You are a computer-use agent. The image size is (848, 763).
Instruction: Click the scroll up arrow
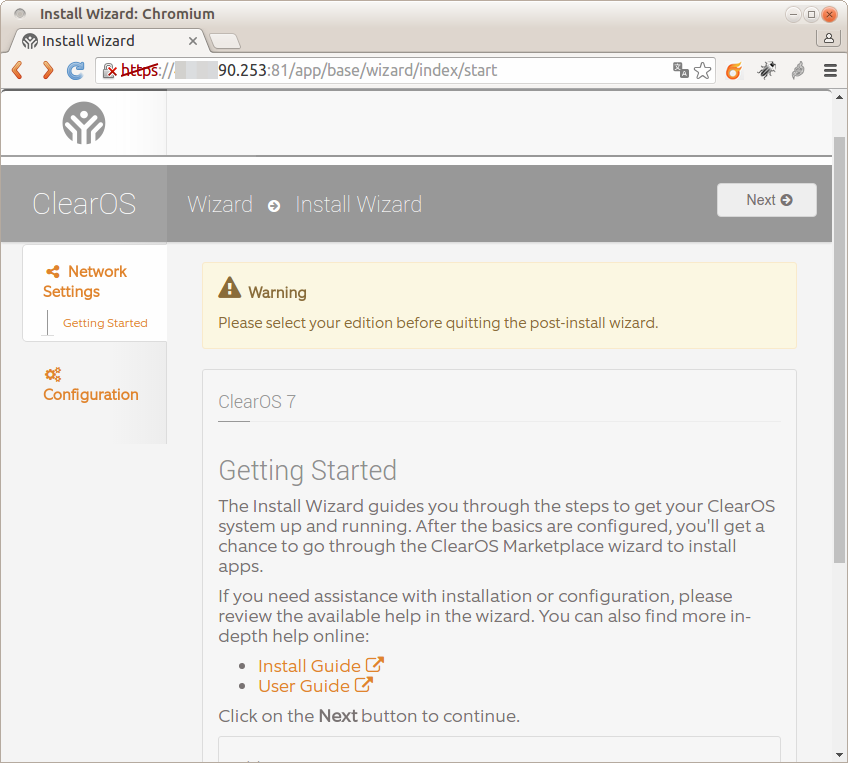tap(839, 97)
